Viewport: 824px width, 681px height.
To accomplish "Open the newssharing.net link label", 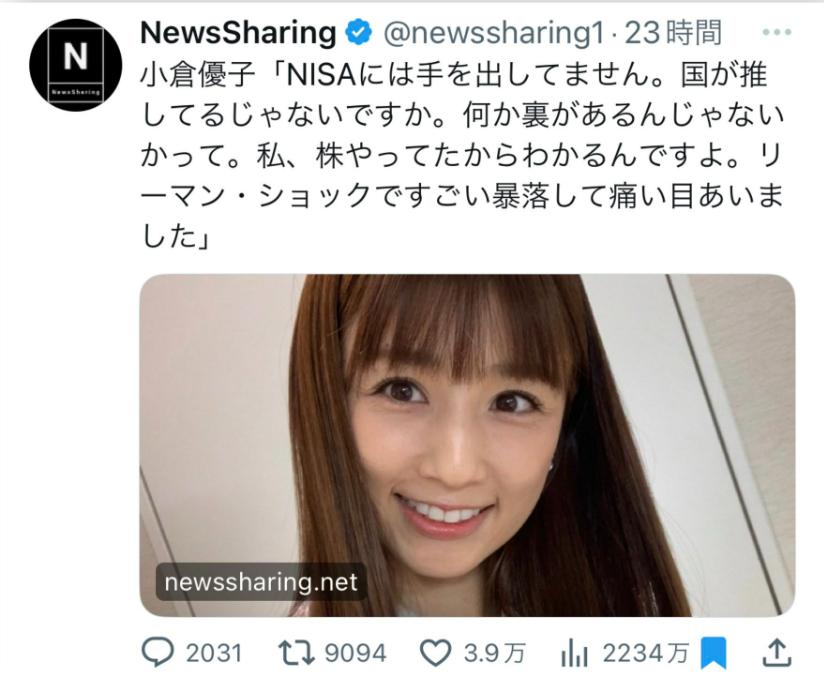I will tap(261, 582).
